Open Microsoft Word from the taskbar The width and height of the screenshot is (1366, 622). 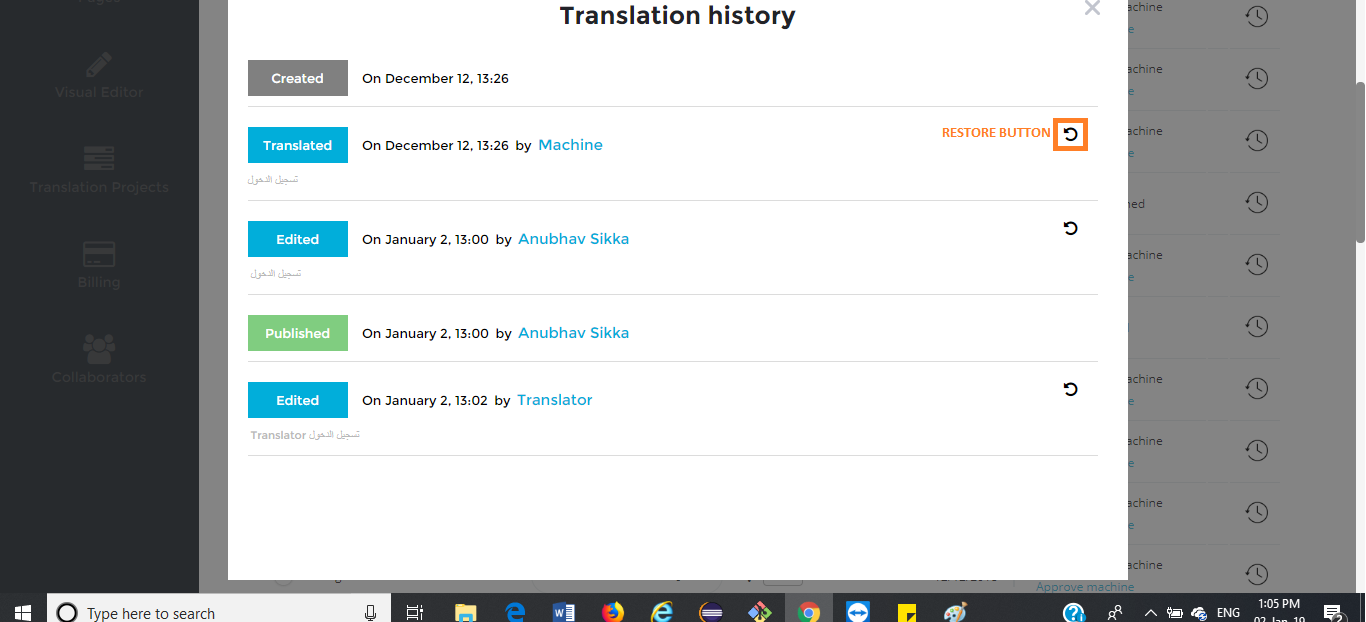[564, 612]
